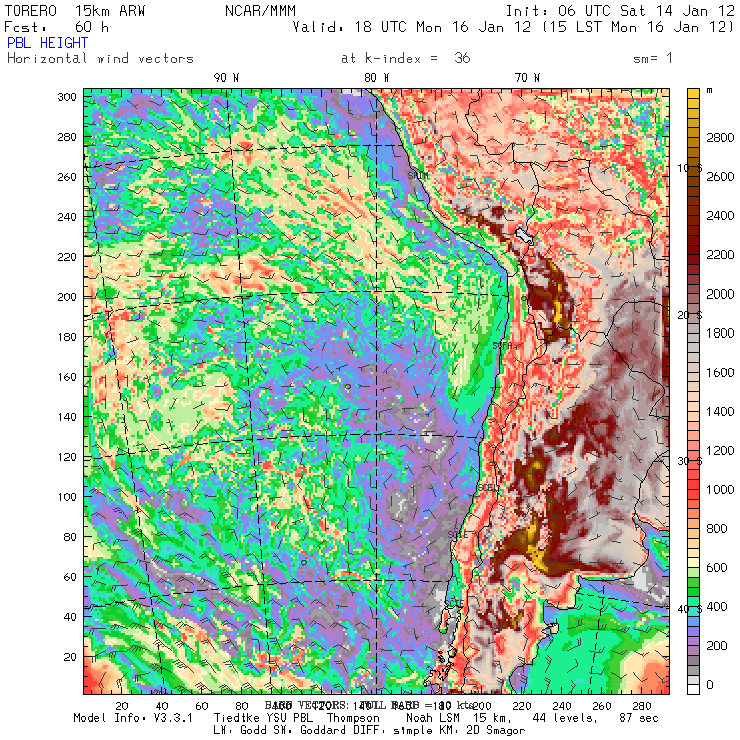Click the 70 W longitude label

(527, 78)
